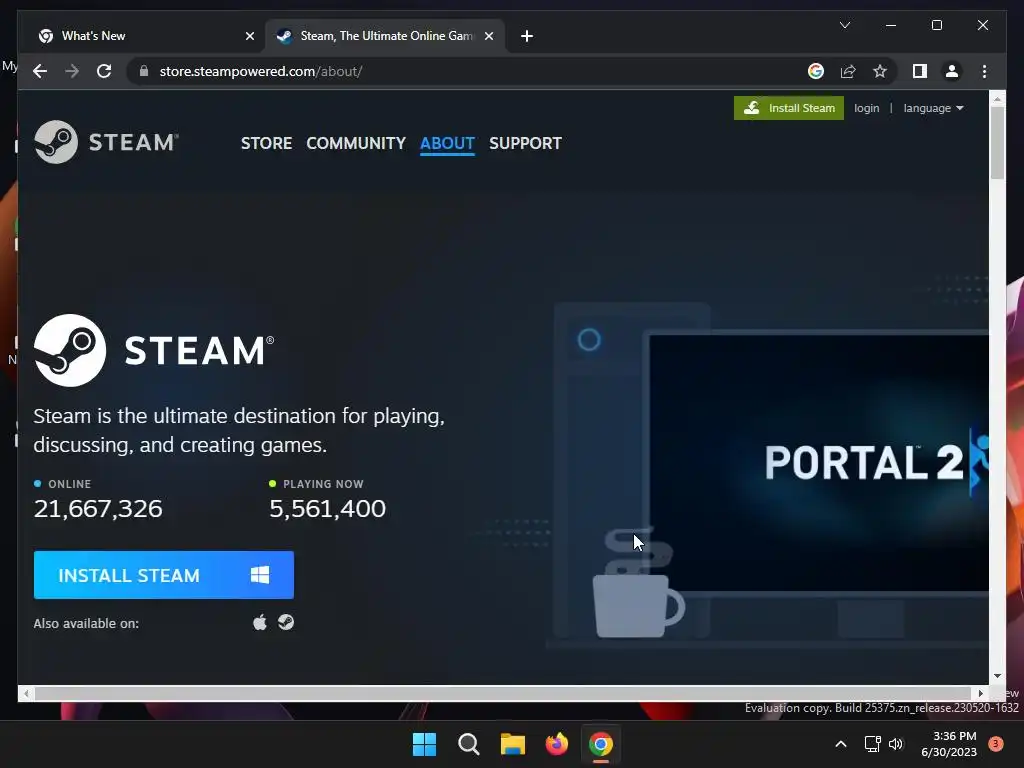The height and width of the screenshot is (768, 1024).
Task: Launch Firefox from taskbar
Action: [x=556, y=744]
